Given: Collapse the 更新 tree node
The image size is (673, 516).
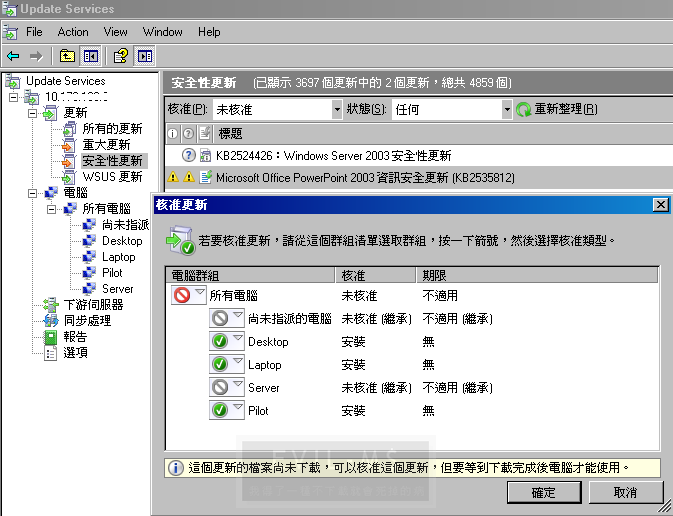Looking at the screenshot, I should (32, 113).
